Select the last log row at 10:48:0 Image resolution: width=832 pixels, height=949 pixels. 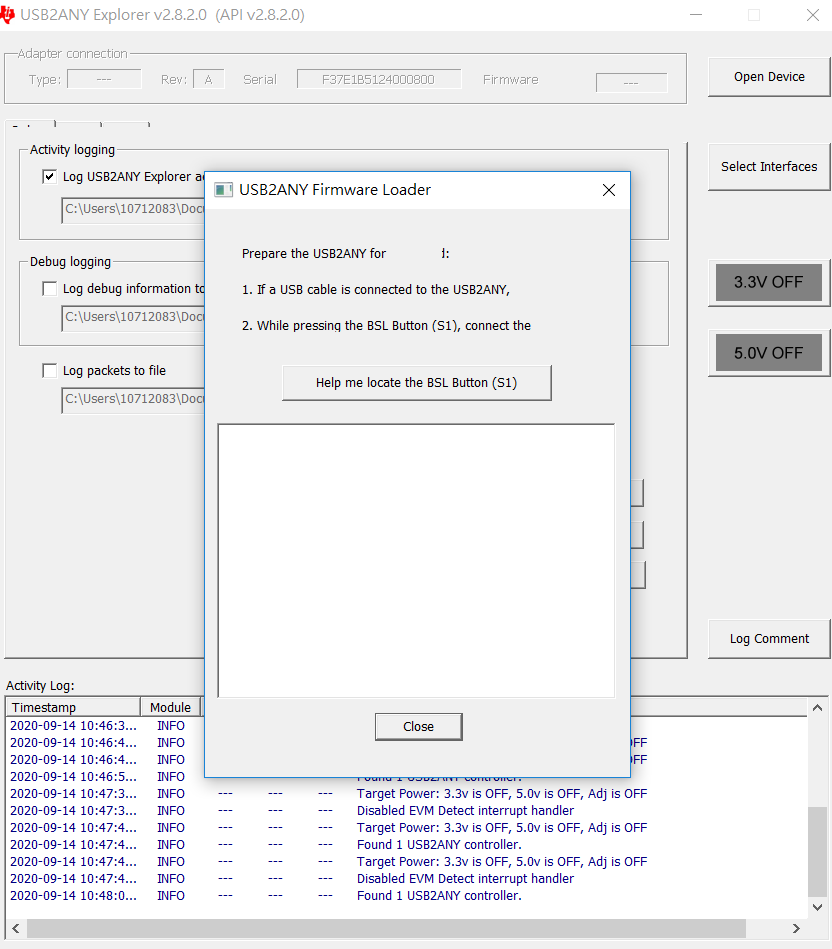coord(407,895)
